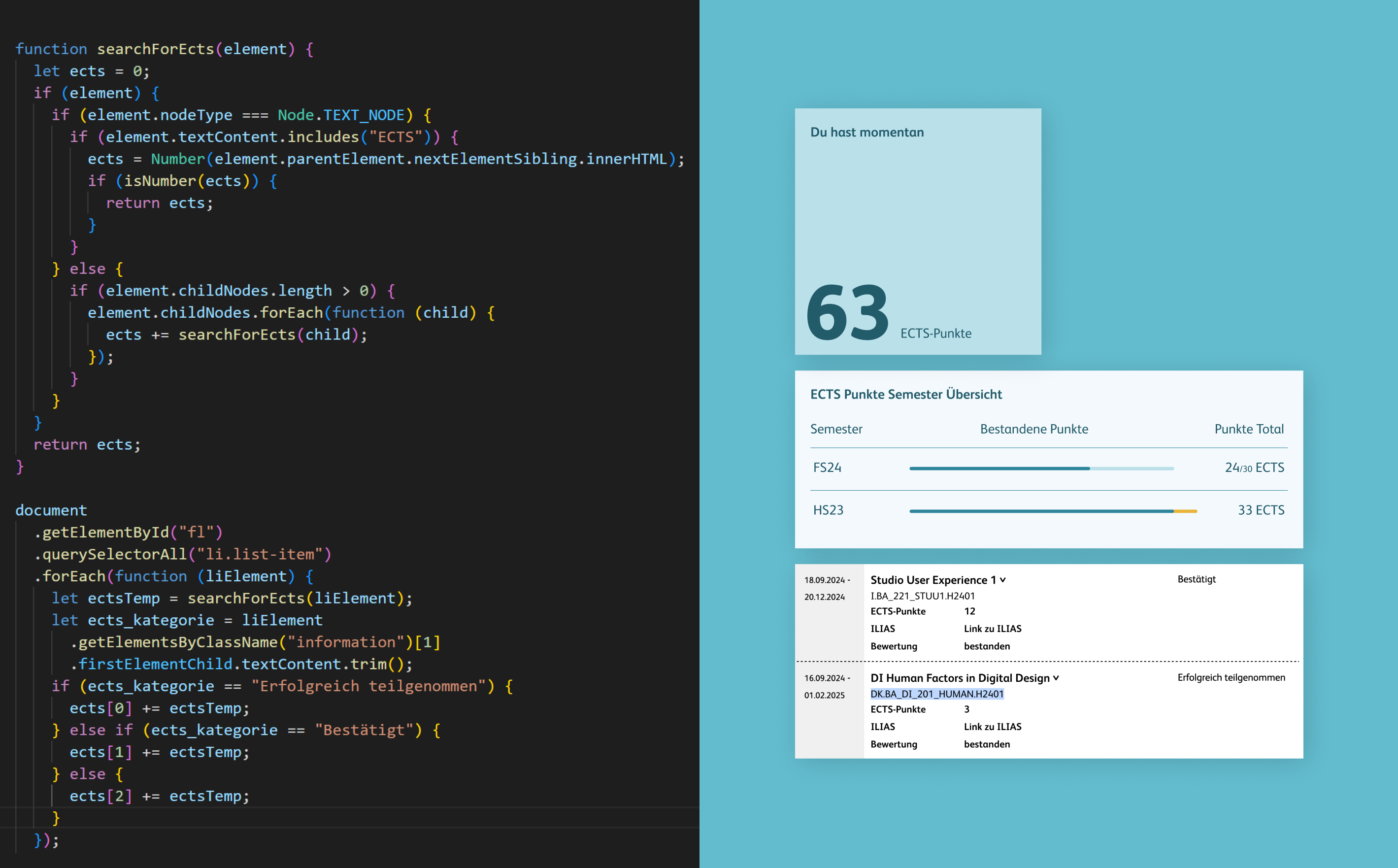Click the 'Bestandene Punkte' column header
1398x868 pixels.
[1033, 429]
